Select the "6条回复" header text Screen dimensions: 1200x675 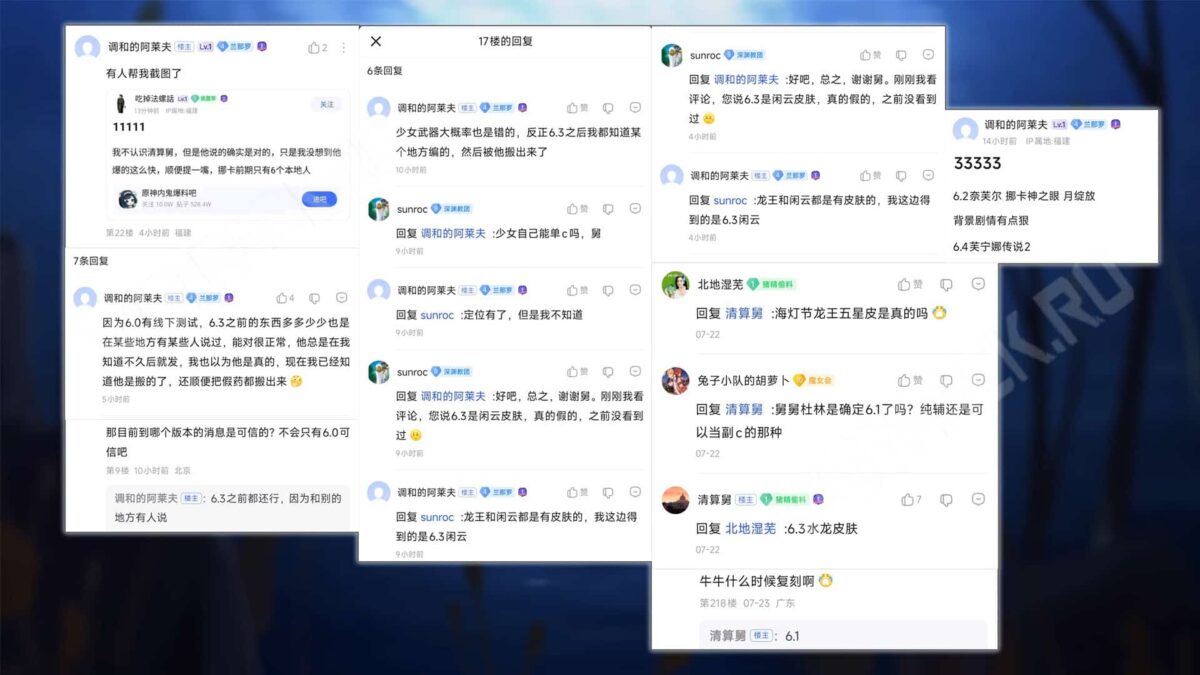click(x=385, y=71)
